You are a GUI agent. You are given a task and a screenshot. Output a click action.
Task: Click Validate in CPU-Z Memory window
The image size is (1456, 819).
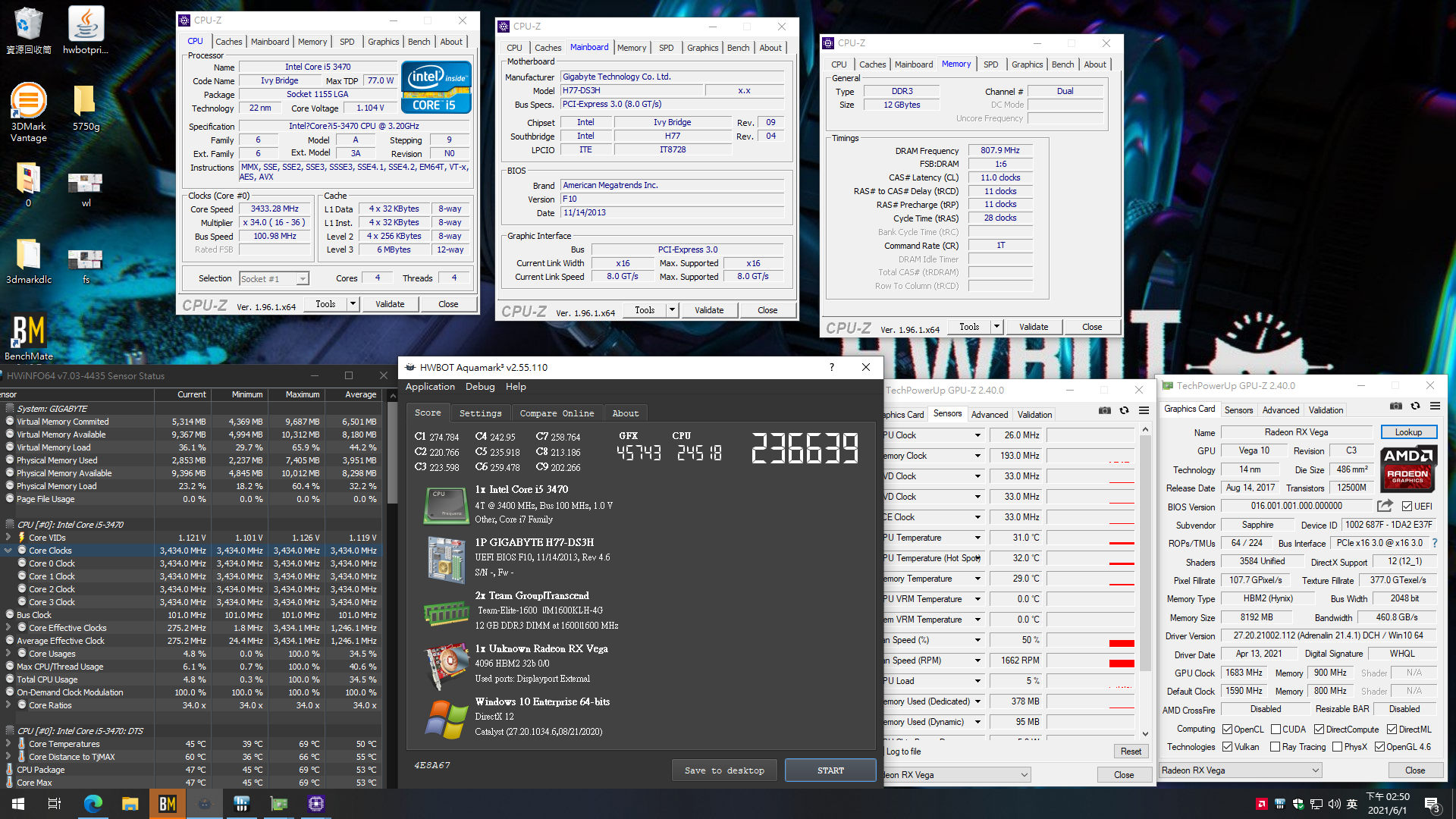pos(1034,327)
